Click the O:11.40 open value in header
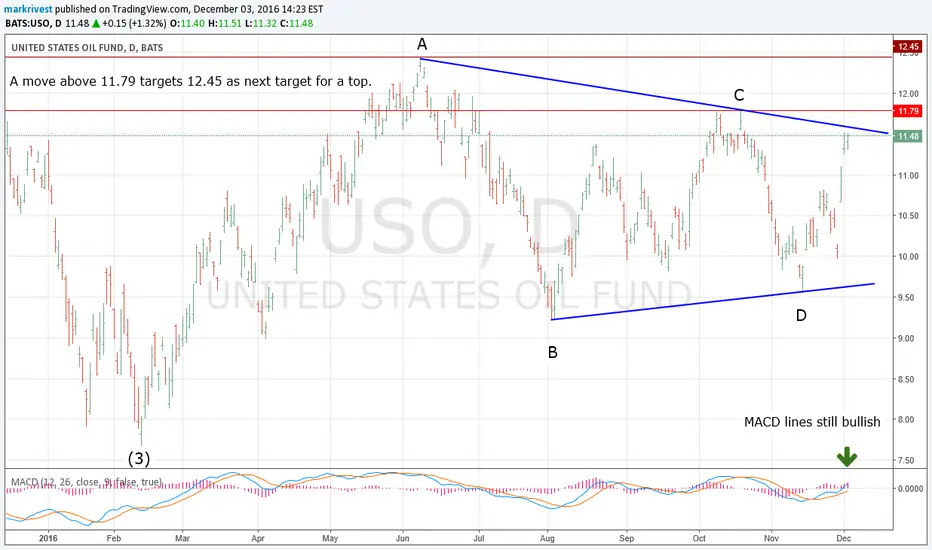The image size is (932, 550). (187, 24)
